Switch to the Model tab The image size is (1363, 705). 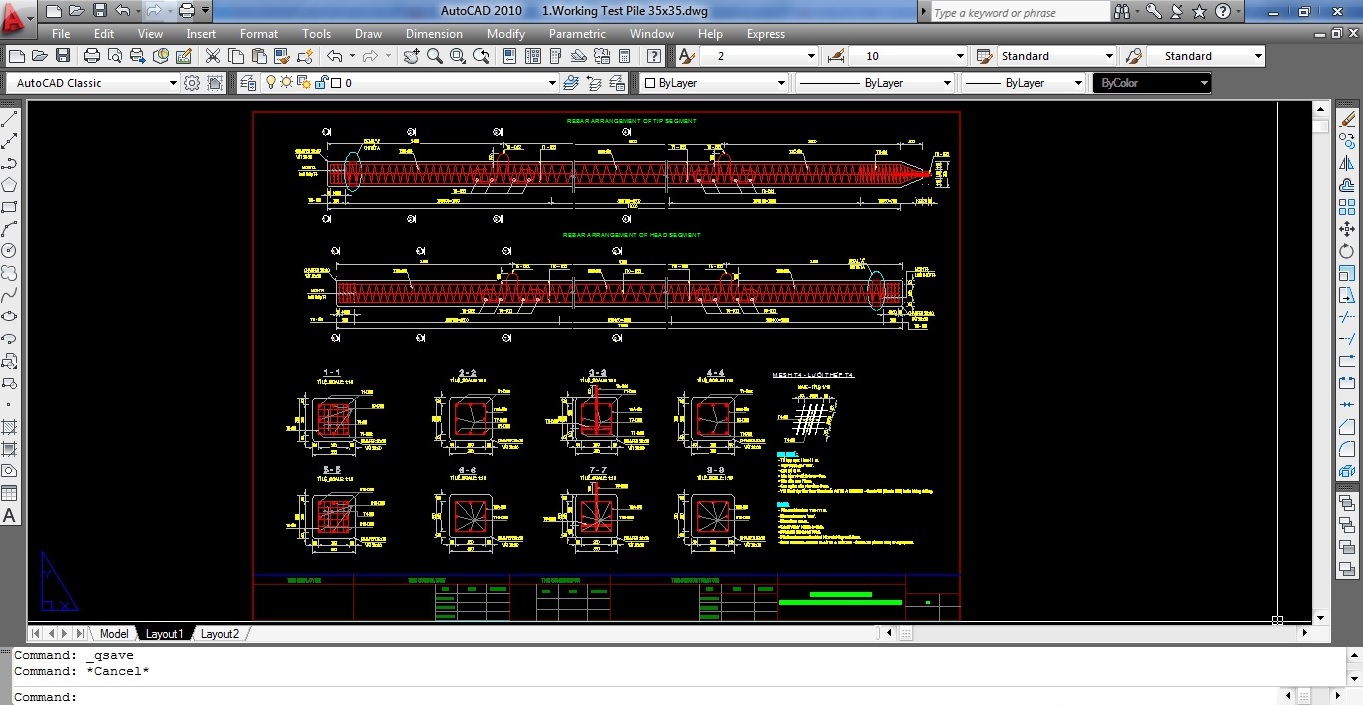point(114,634)
